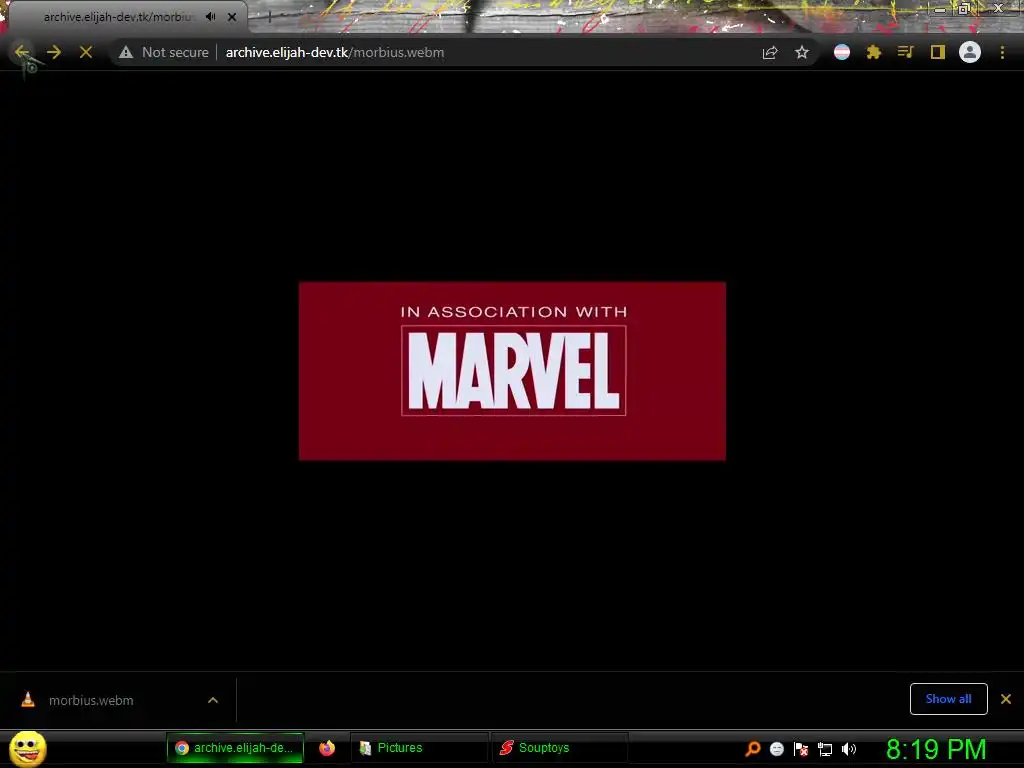Switch to Chrome taskbar item archive.elijah-de...
The height and width of the screenshot is (768, 1024).
point(235,748)
